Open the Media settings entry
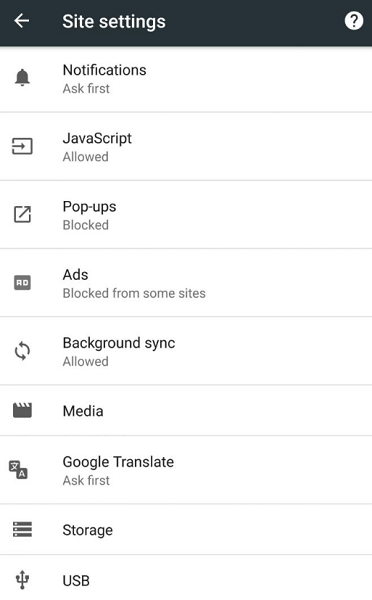This screenshot has height=600, width=372. tap(186, 410)
